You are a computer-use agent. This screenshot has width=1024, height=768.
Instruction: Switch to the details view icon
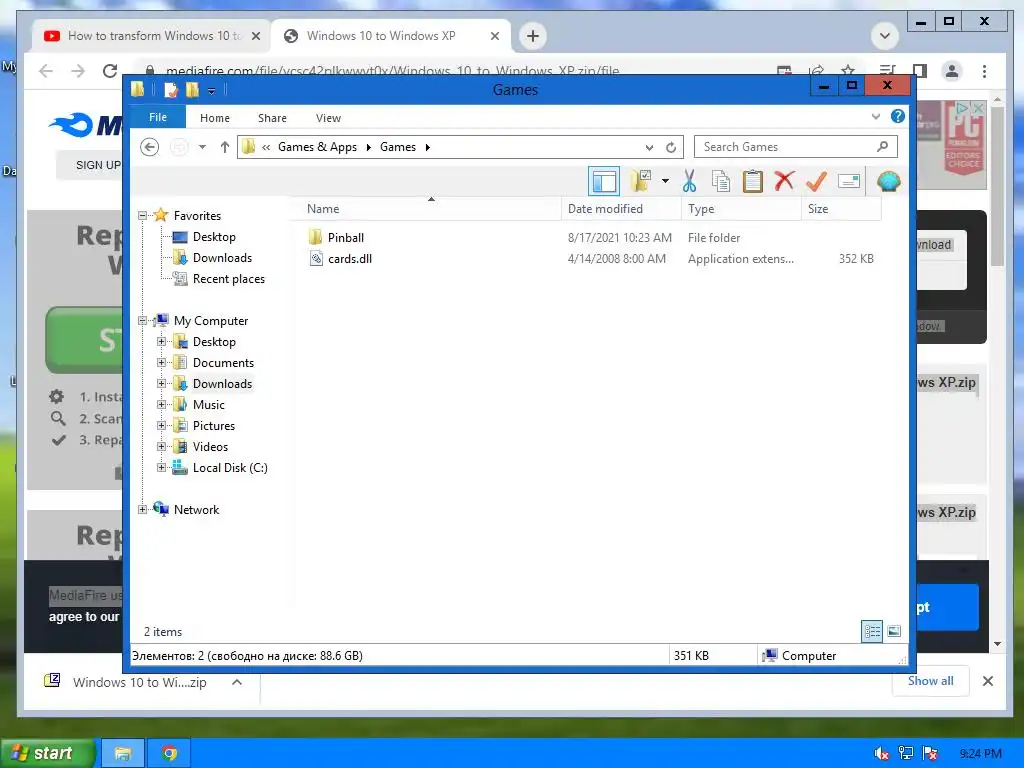pyautogui.click(x=872, y=631)
